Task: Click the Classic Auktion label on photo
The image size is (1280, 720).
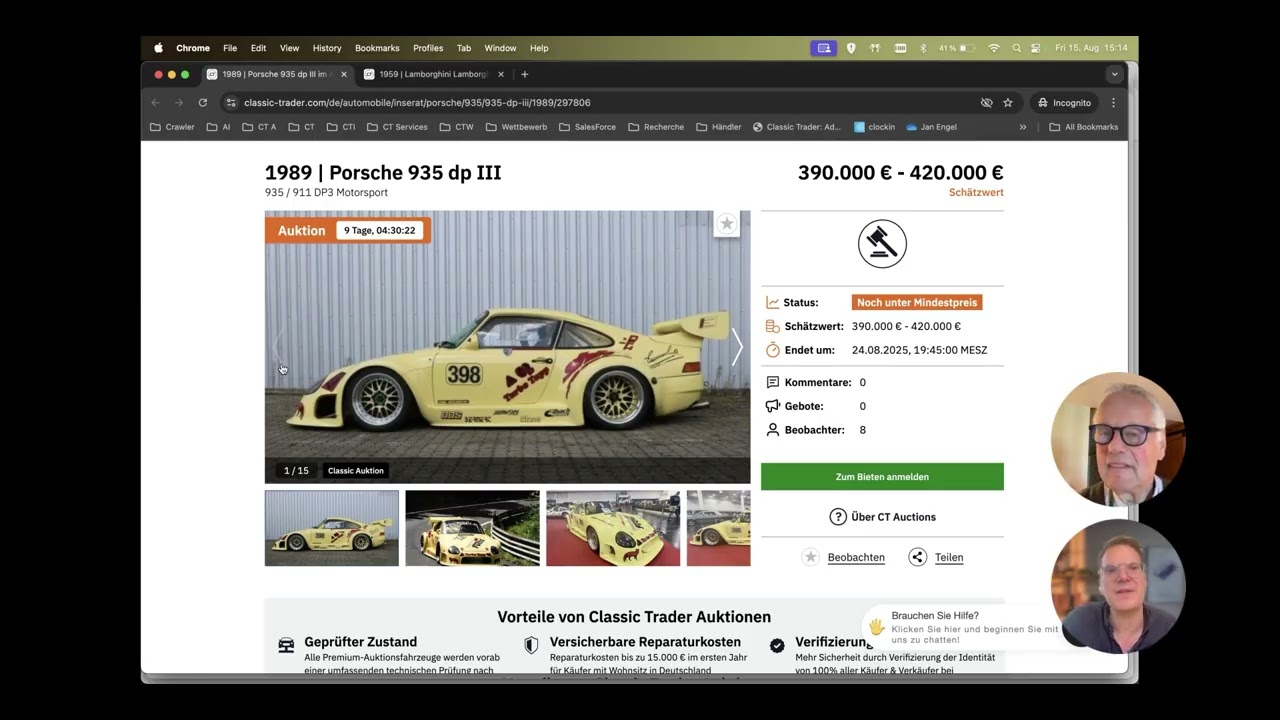Action: [x=356, y=471]
